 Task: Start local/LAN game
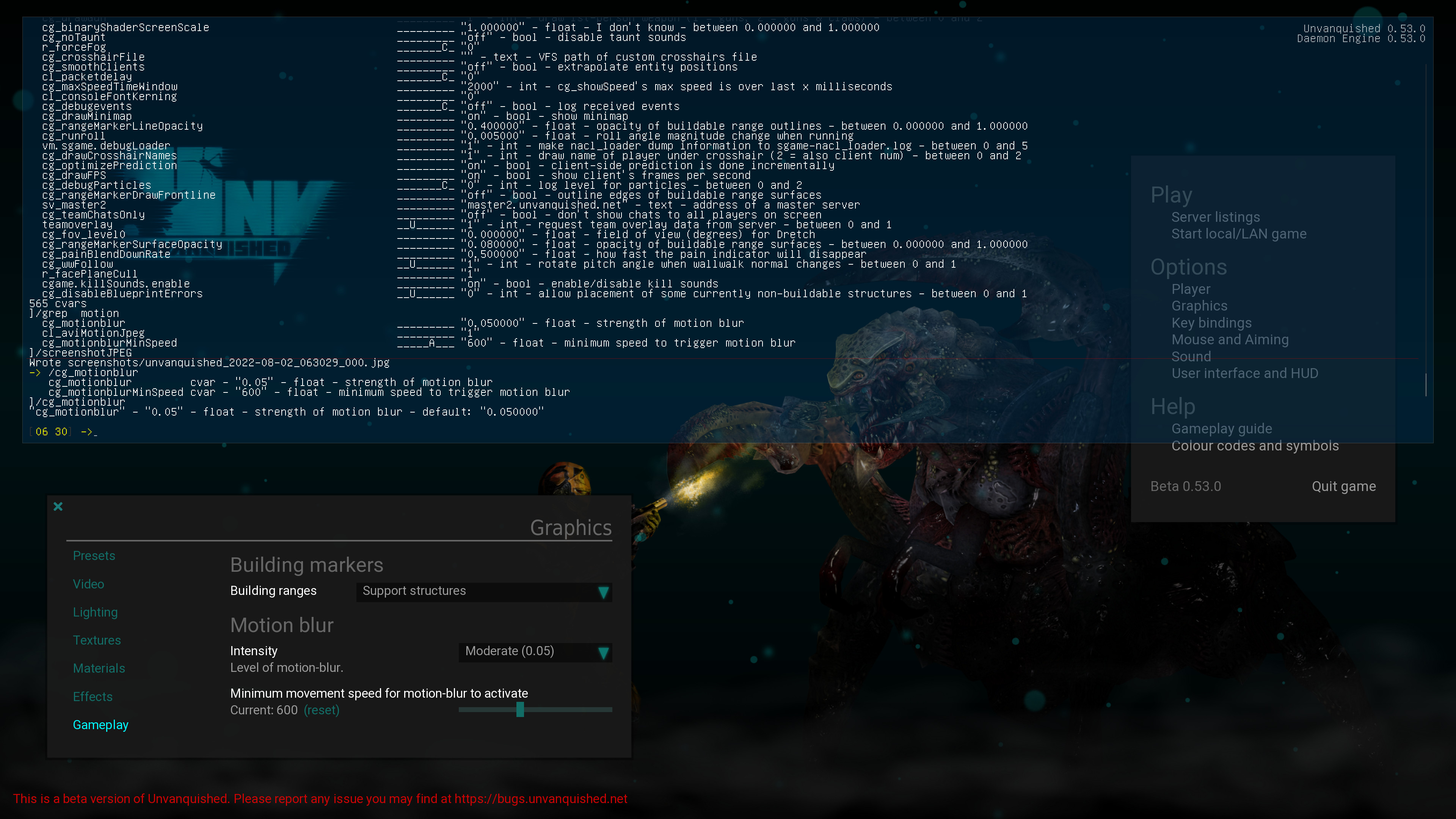[1238, 234]
